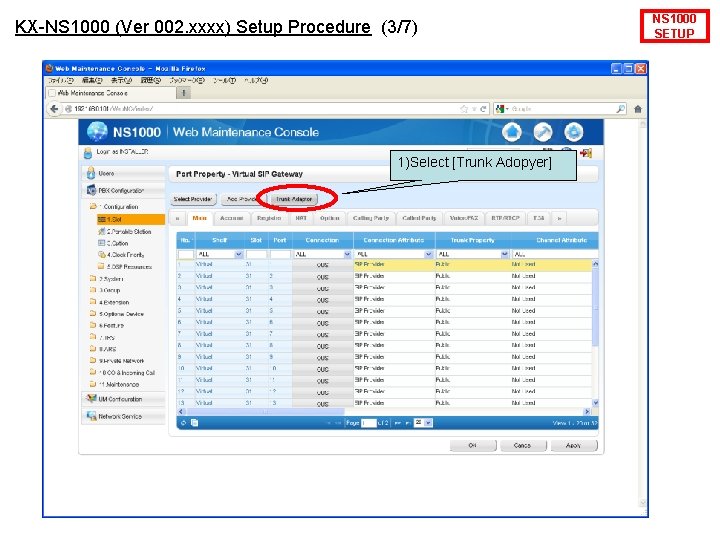The image size is (720, 540).
Task: Click the search magnifier icon in browser
Action: pyautogui.click(x=620, y=109)
